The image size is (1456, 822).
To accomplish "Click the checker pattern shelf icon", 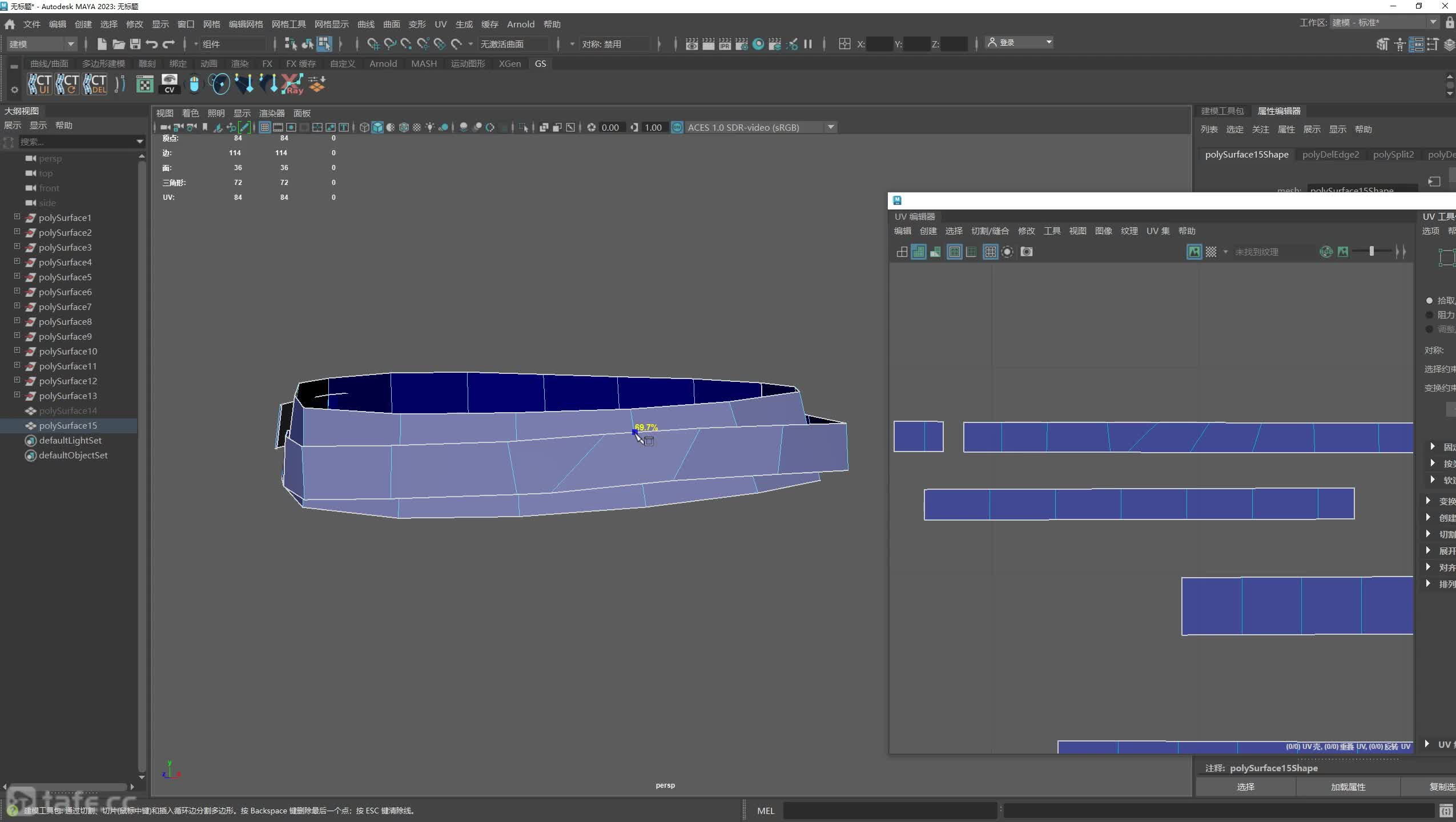I will (145, 84).
